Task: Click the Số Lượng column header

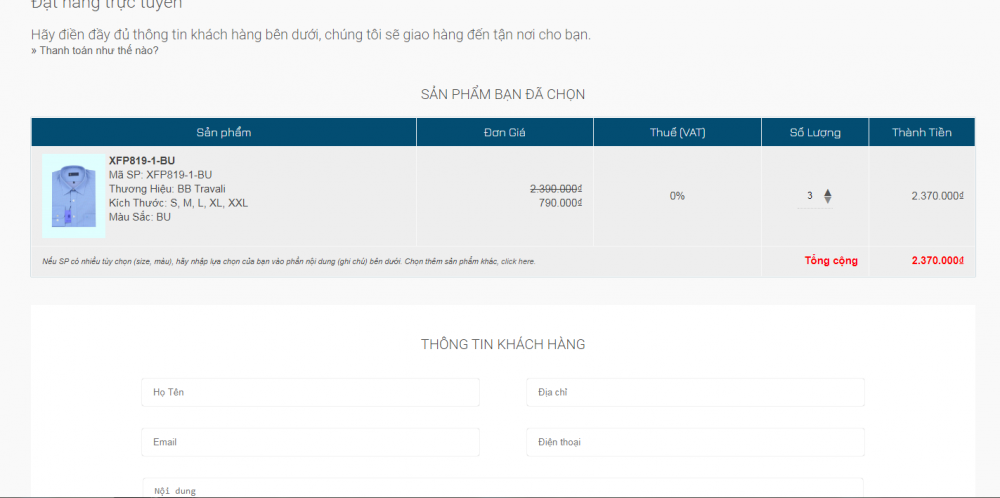Action: [x=814, y=133]
